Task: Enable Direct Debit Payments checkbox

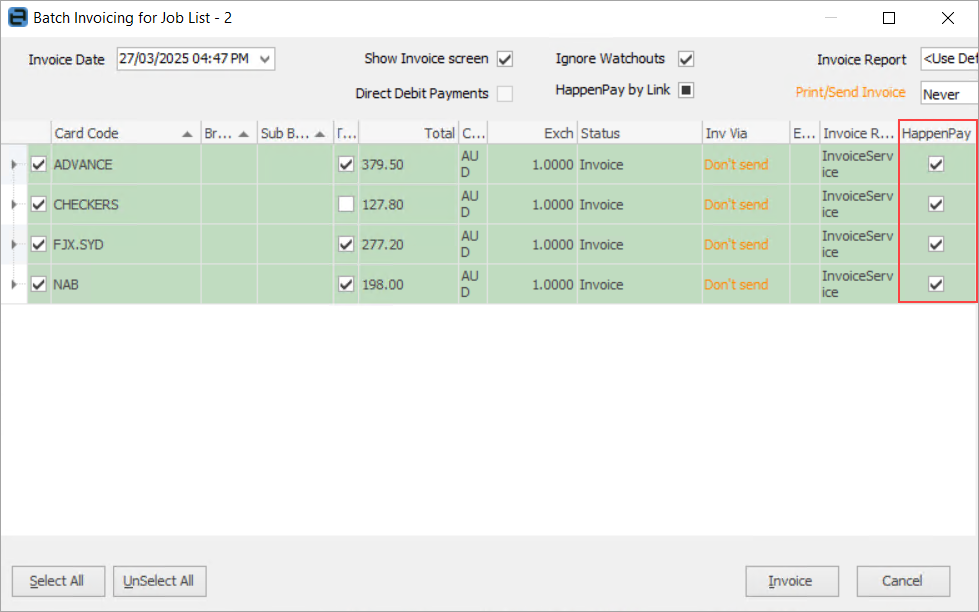Action: pos(505,94)
